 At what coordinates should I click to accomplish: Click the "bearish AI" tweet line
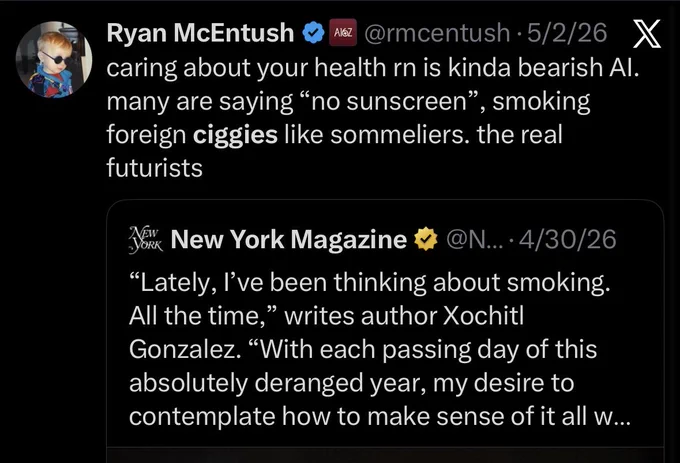[373, 68]
